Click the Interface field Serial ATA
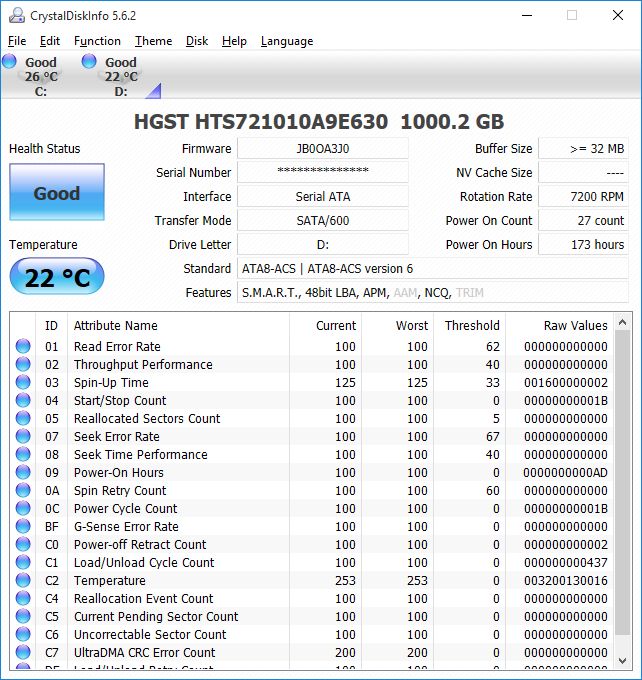Screen dimensions: 642x680 323,196
